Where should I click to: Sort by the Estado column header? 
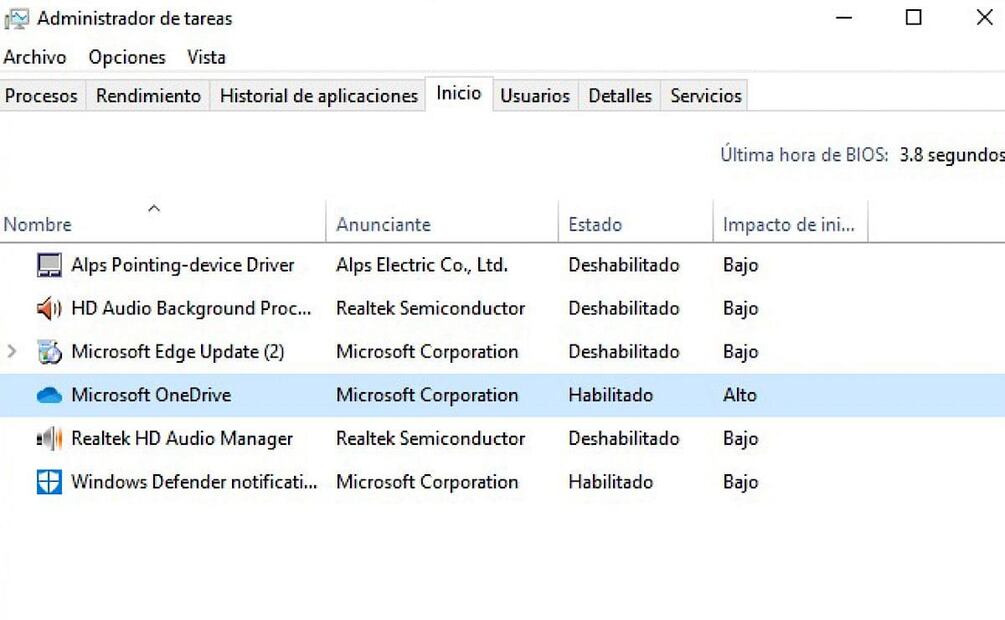[x=595, y=225]
